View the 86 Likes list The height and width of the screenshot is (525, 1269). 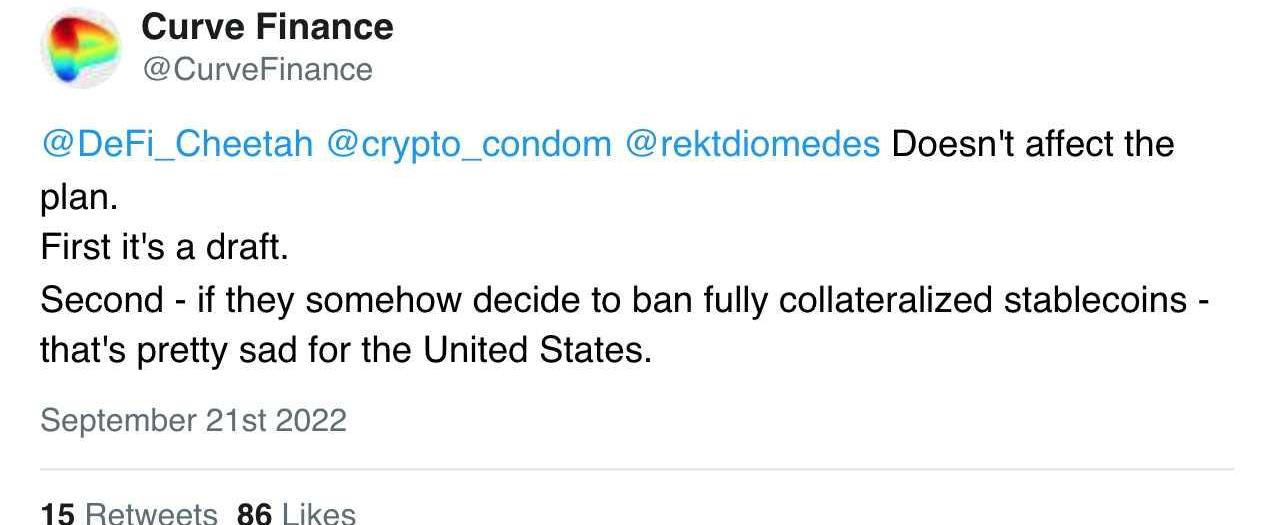point(296,514)
